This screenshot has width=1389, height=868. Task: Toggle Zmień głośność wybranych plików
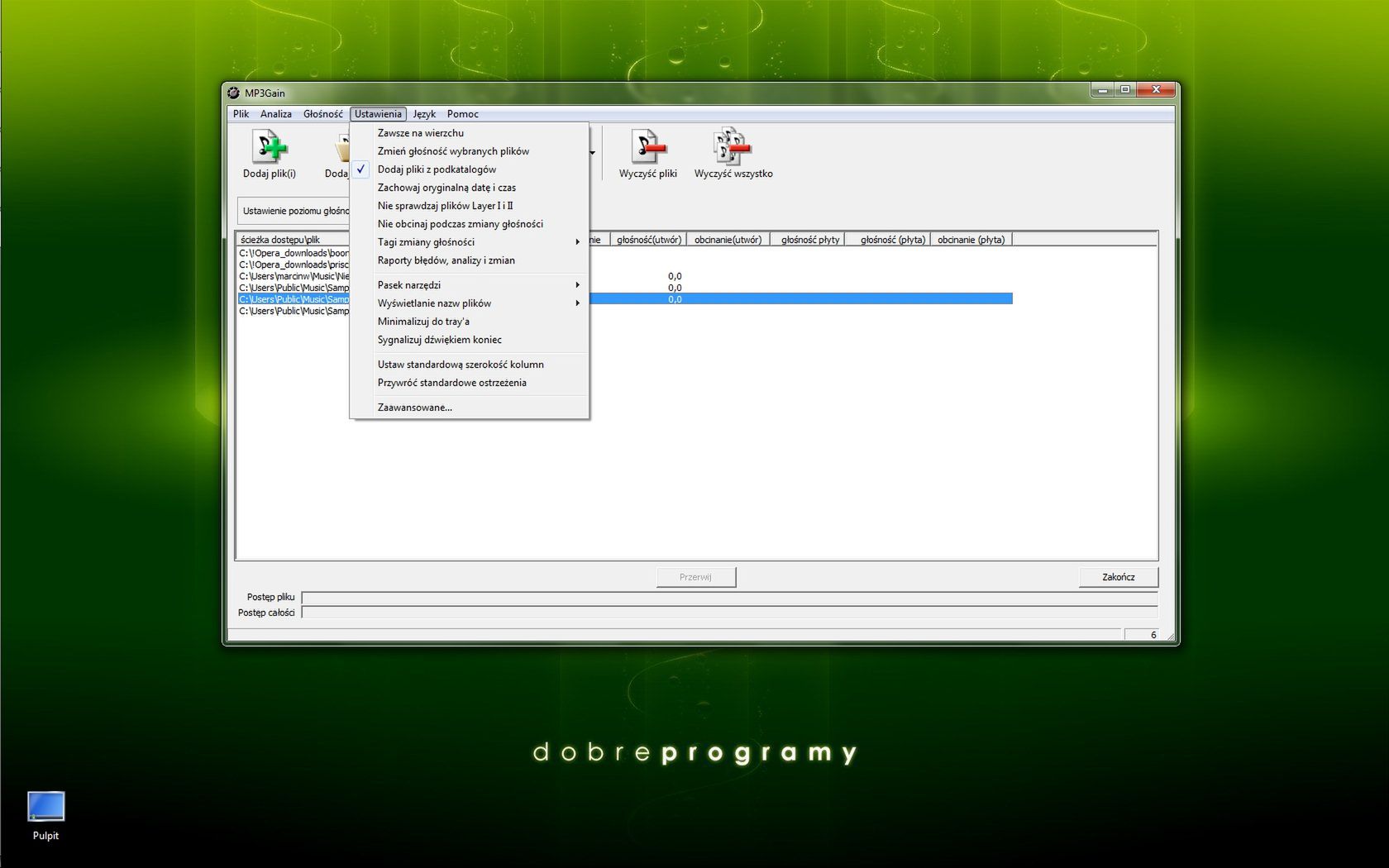470,151
